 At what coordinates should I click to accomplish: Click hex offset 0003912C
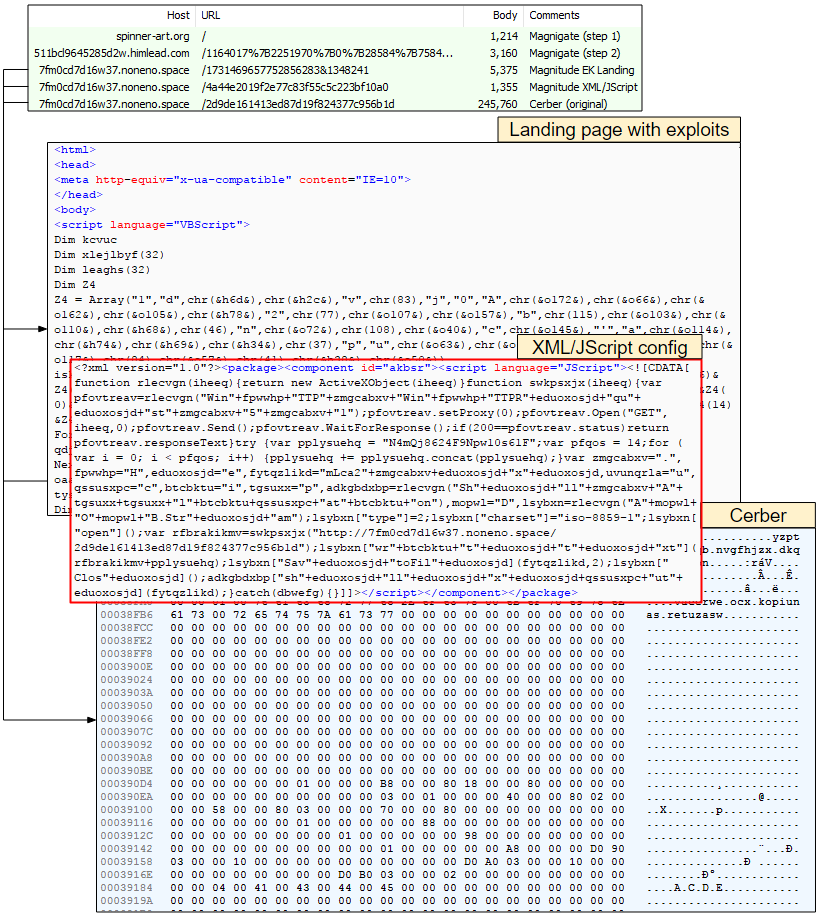pyautogui.click(x=126, y=836)
